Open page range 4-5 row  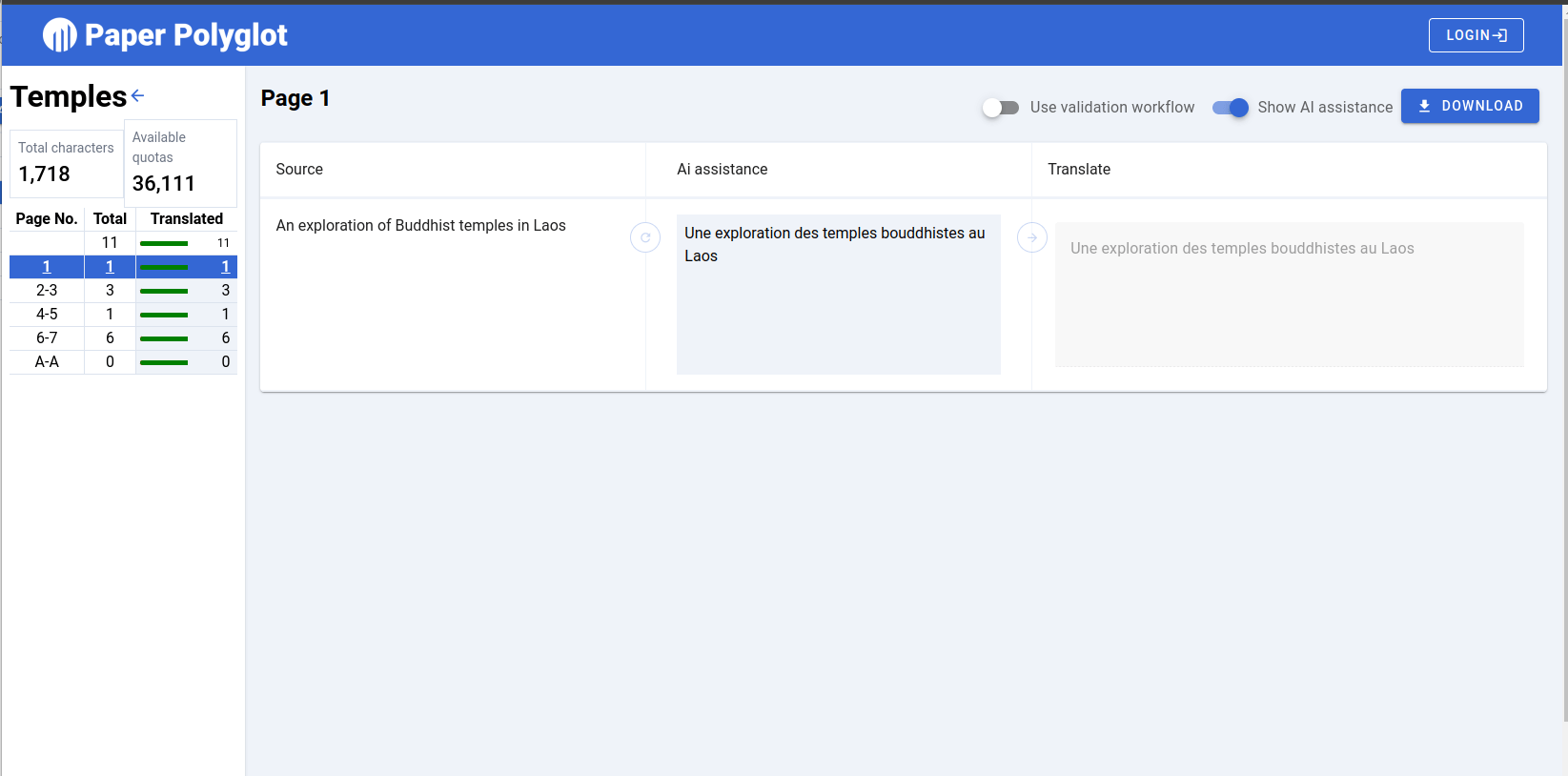tap(47, 315)
